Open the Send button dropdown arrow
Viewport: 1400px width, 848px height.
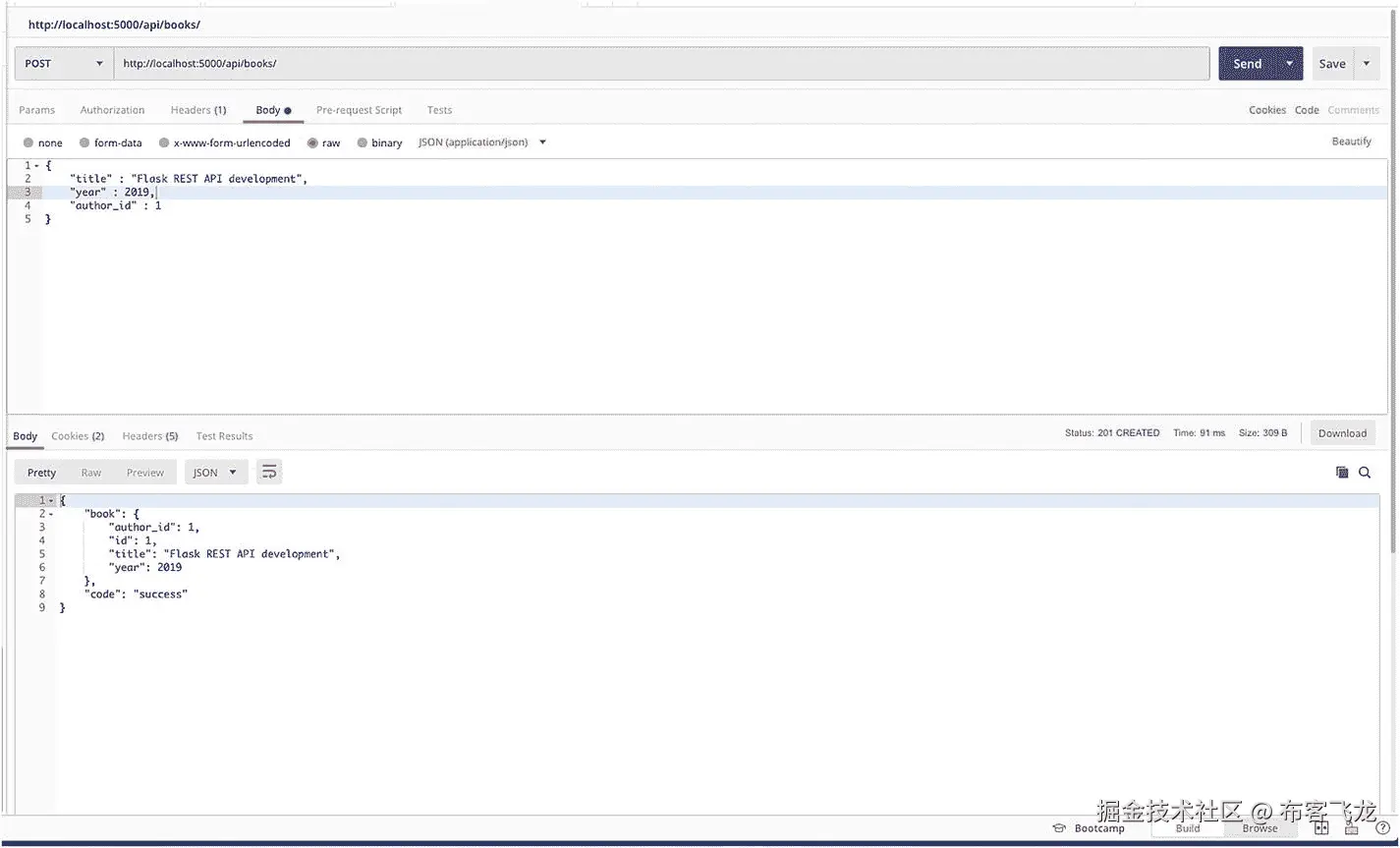tap(1289, 63)
